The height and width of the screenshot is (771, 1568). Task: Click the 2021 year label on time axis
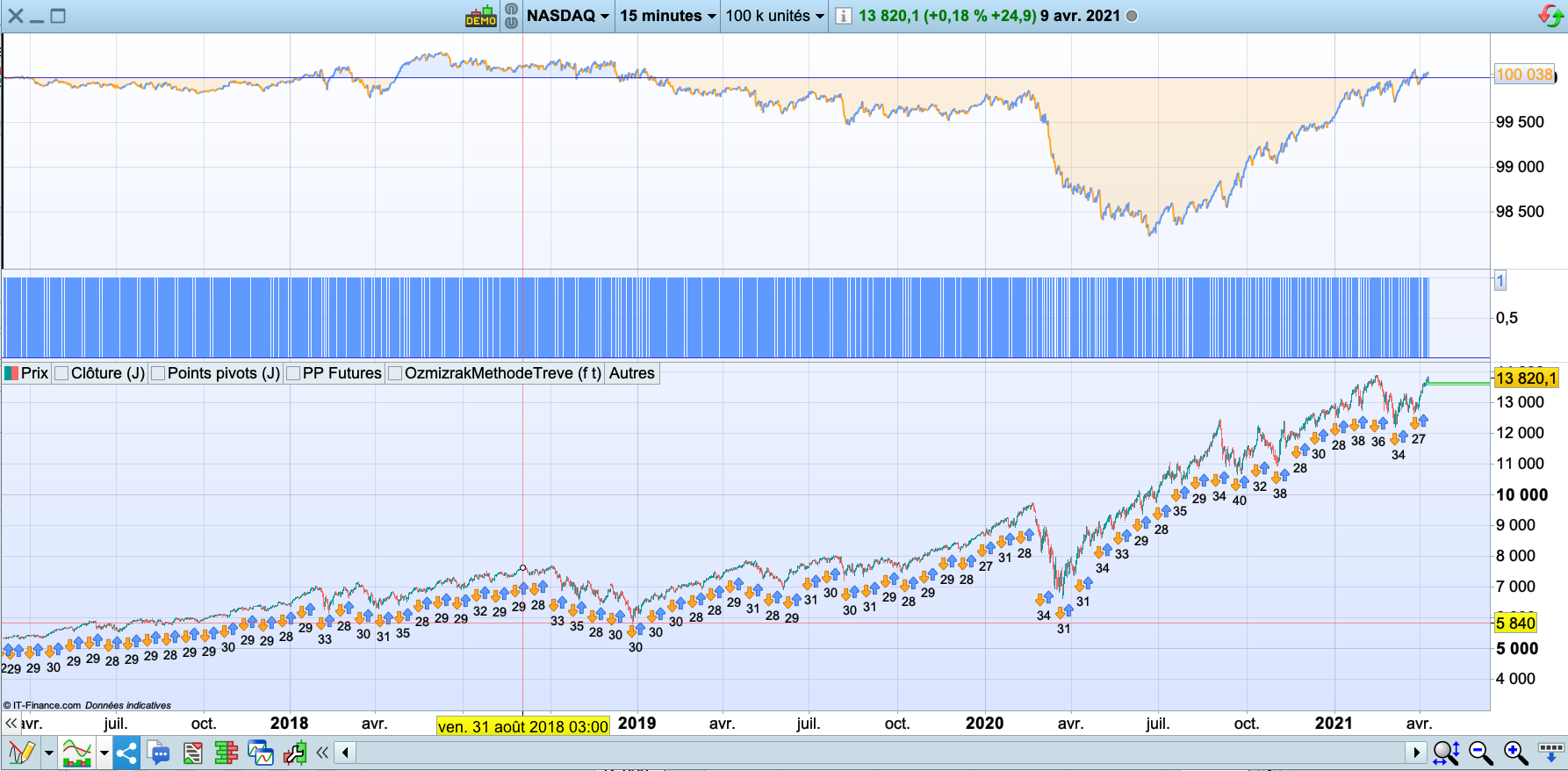tap(1334, 724)
